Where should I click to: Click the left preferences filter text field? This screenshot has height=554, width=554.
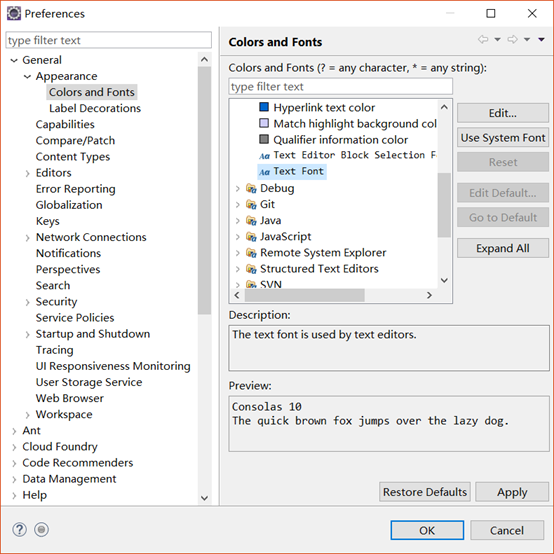[109, 40]
